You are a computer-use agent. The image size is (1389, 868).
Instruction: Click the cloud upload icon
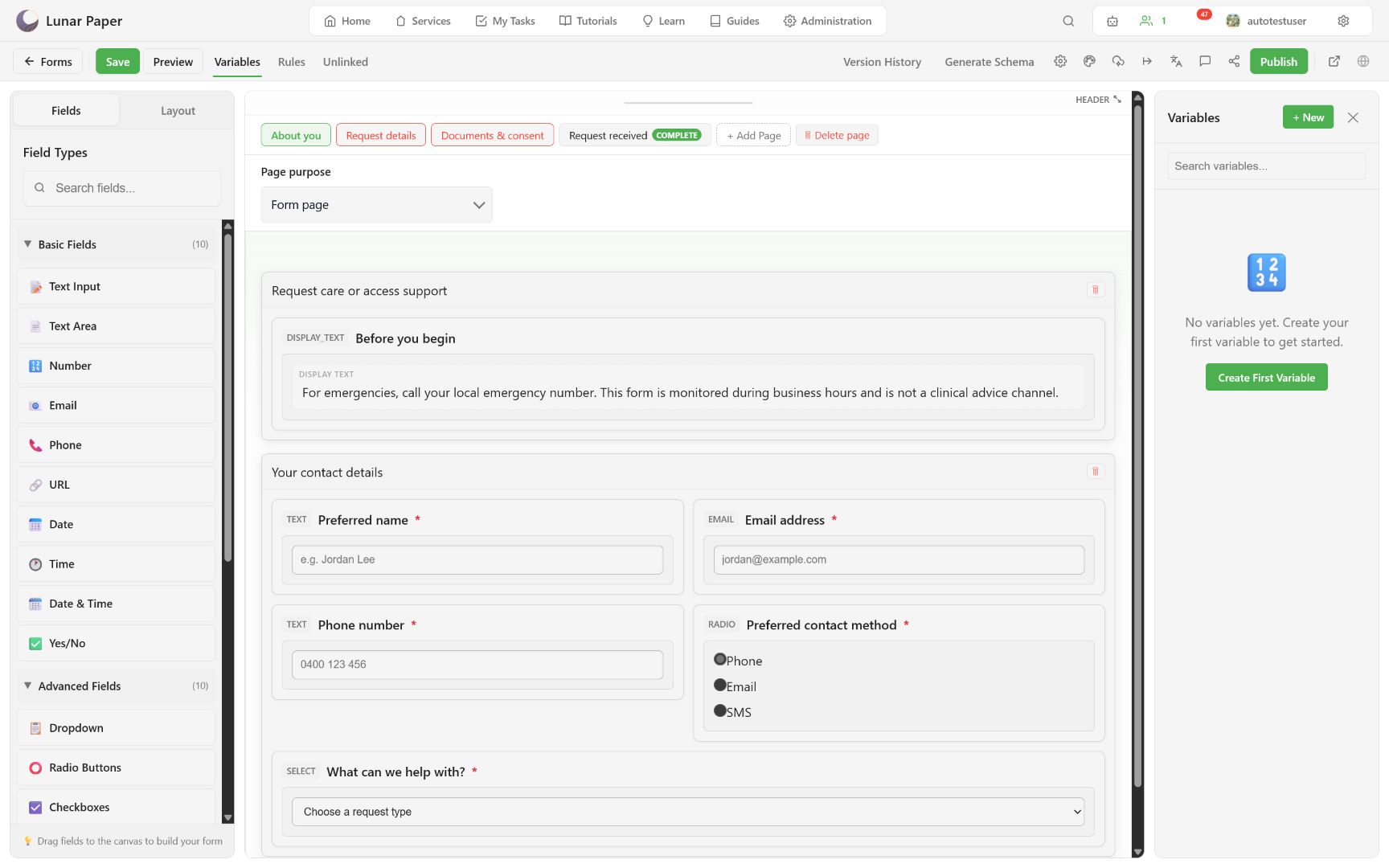pyautogui.click(x=1118, y=61)
